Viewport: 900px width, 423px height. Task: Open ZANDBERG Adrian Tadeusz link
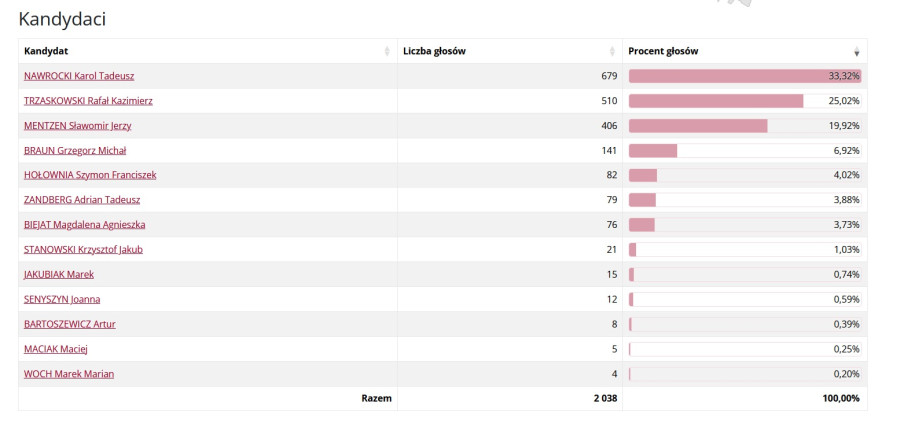[x=82, y=200]
